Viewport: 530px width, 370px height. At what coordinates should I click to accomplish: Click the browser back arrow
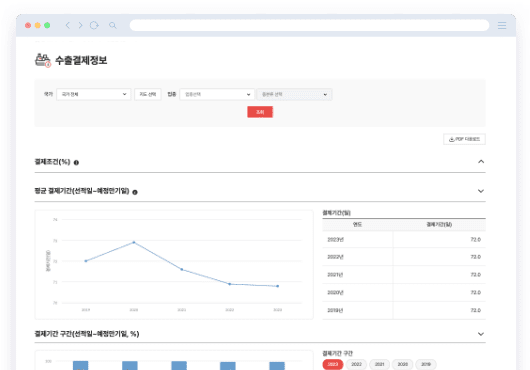tap(68, 25)
